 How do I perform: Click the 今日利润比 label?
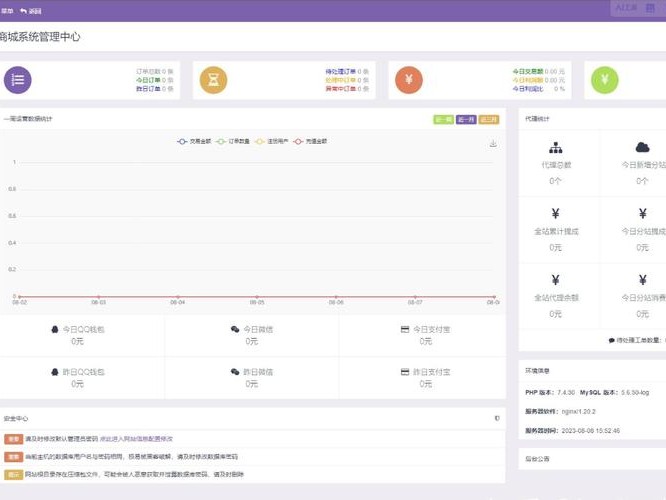(x=528, y=89)
